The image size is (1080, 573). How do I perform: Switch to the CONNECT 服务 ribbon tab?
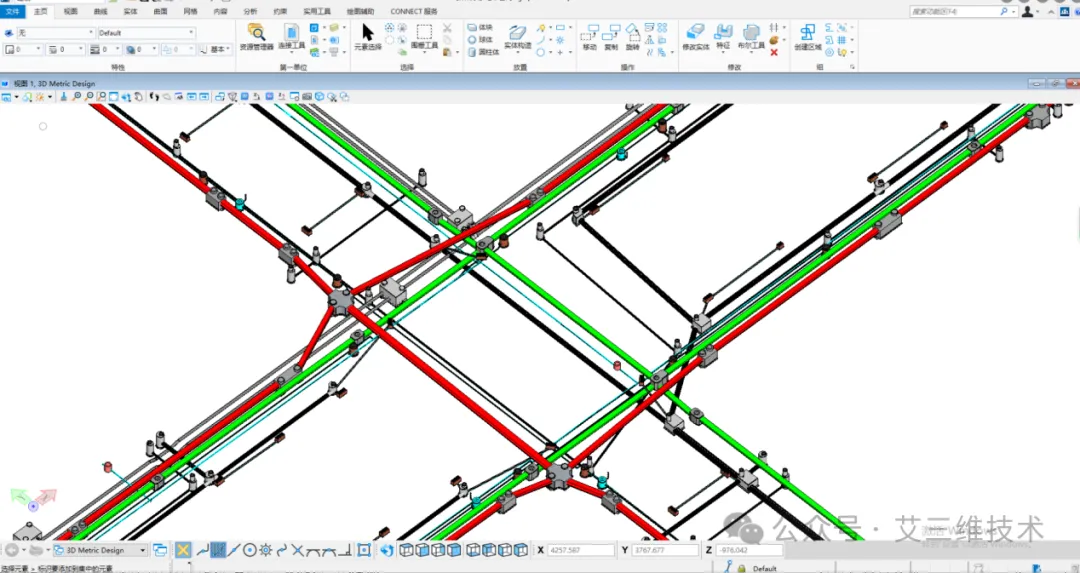414,12
